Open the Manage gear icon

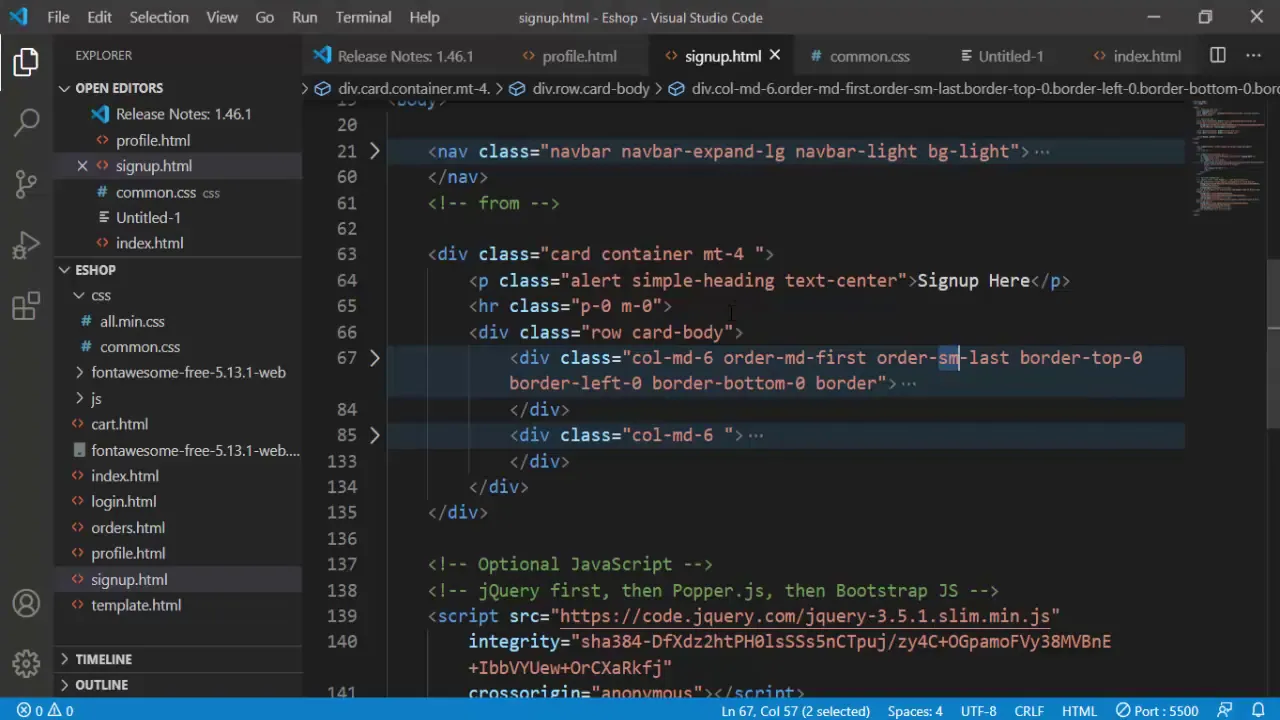(x=26, y=662)
